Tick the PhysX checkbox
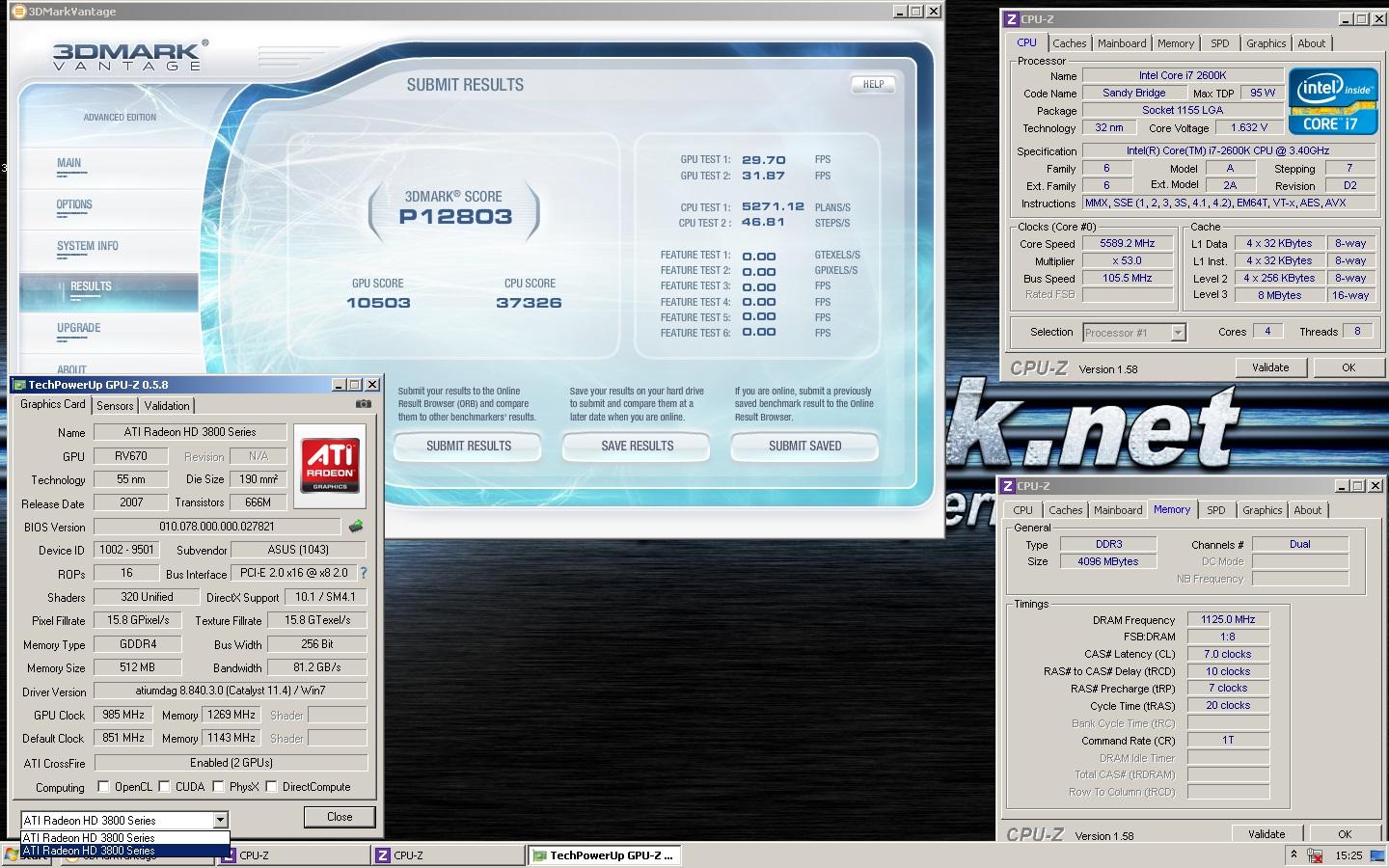Image resolution: width=1389 pixels, height=868 pixels. point(218,787)
